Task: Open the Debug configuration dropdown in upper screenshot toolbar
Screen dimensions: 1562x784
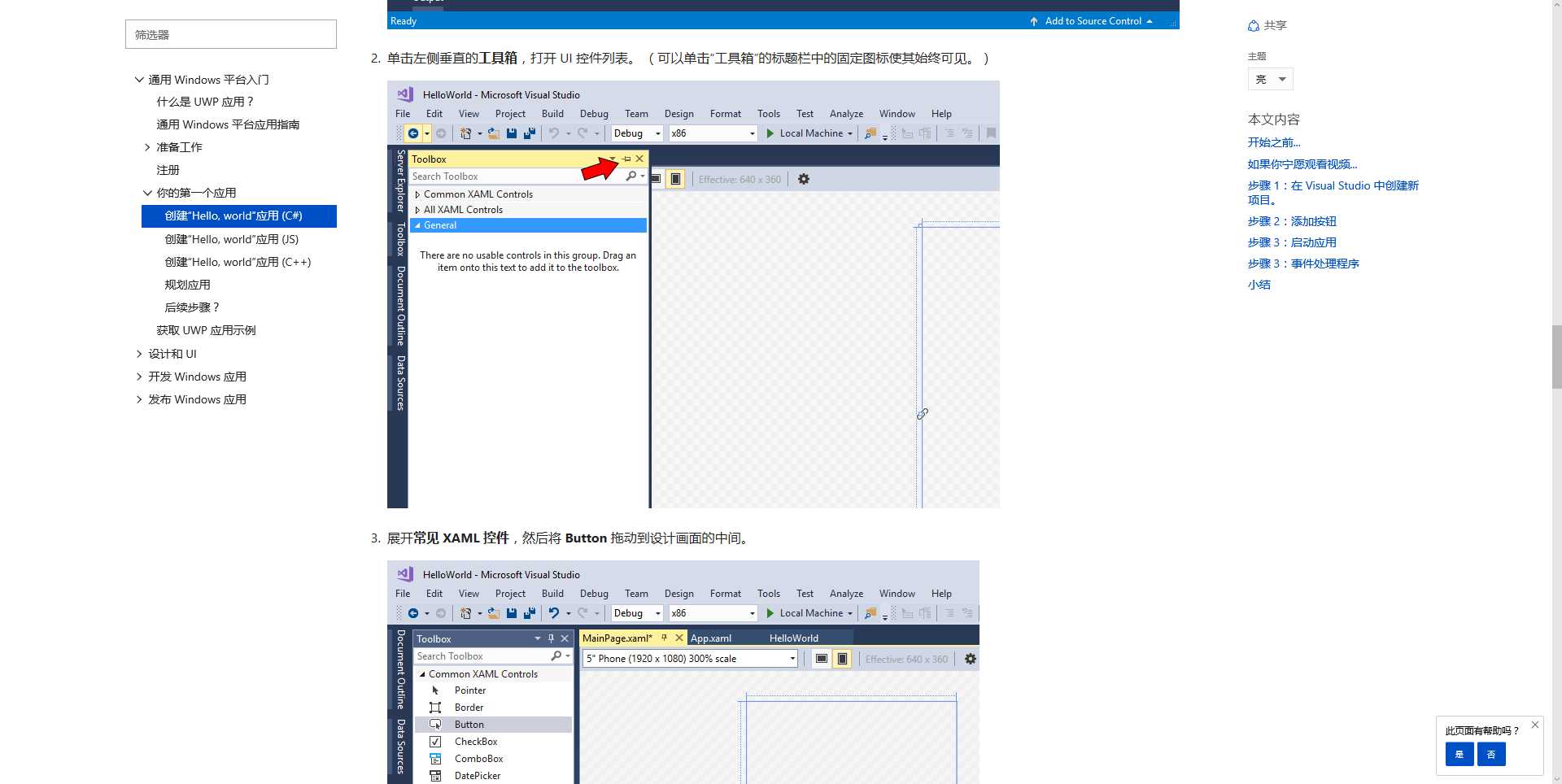Action: [637, 133]
